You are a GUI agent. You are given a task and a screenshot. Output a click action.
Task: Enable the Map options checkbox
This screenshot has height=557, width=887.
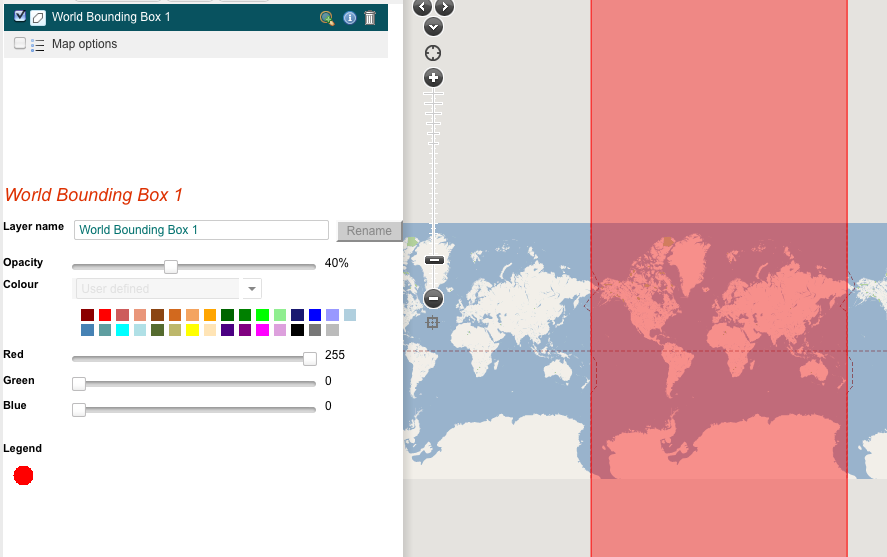point(20,44)
